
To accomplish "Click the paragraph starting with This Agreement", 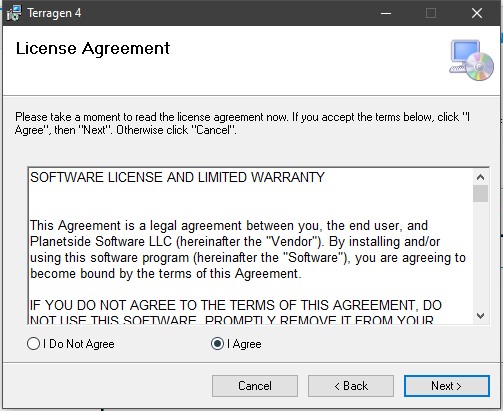I will (248, 250).
